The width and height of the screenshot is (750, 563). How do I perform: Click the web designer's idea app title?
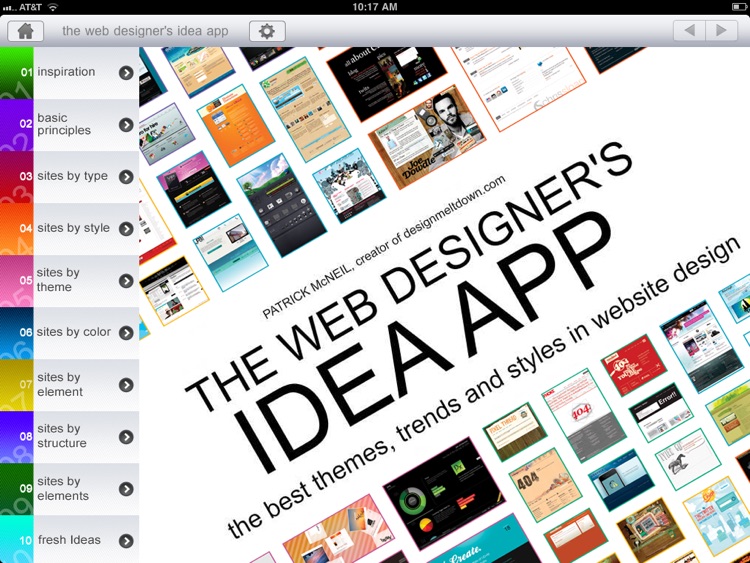pyautogui.click(x=145, y=31)
